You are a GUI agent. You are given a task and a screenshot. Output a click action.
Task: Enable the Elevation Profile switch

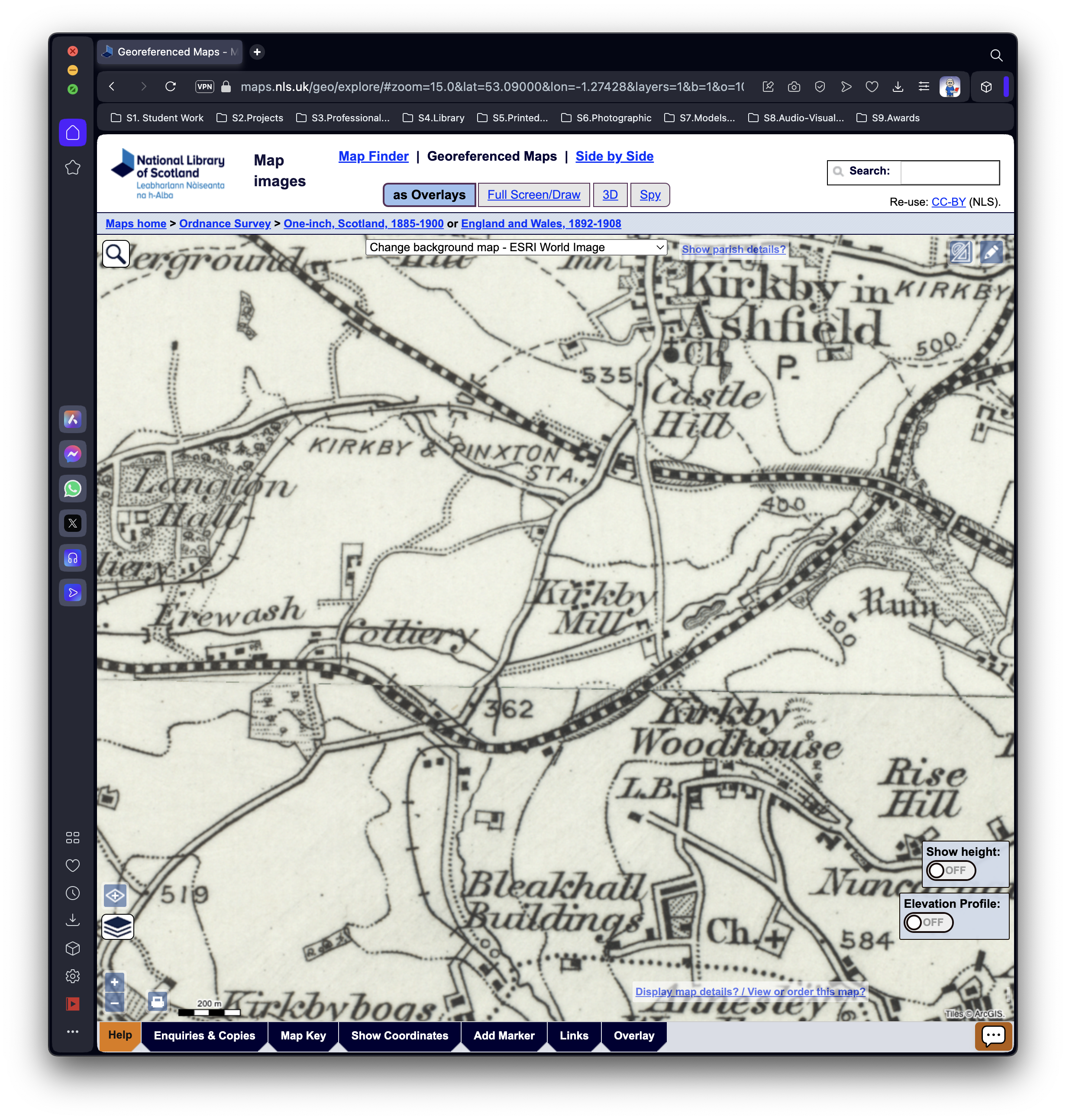(x=928, y=922)
